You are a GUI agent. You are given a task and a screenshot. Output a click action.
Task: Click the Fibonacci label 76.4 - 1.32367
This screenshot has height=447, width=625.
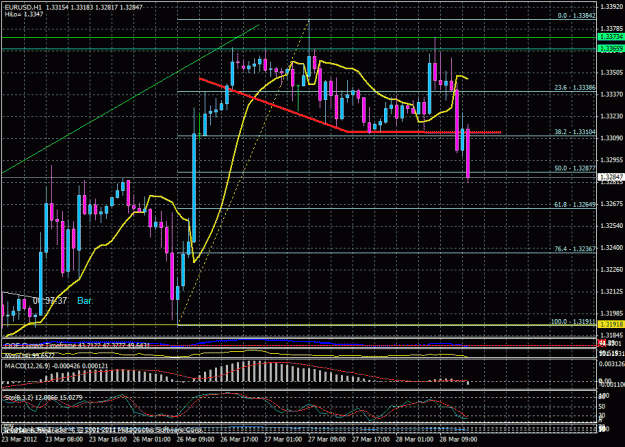click(575, 249)
